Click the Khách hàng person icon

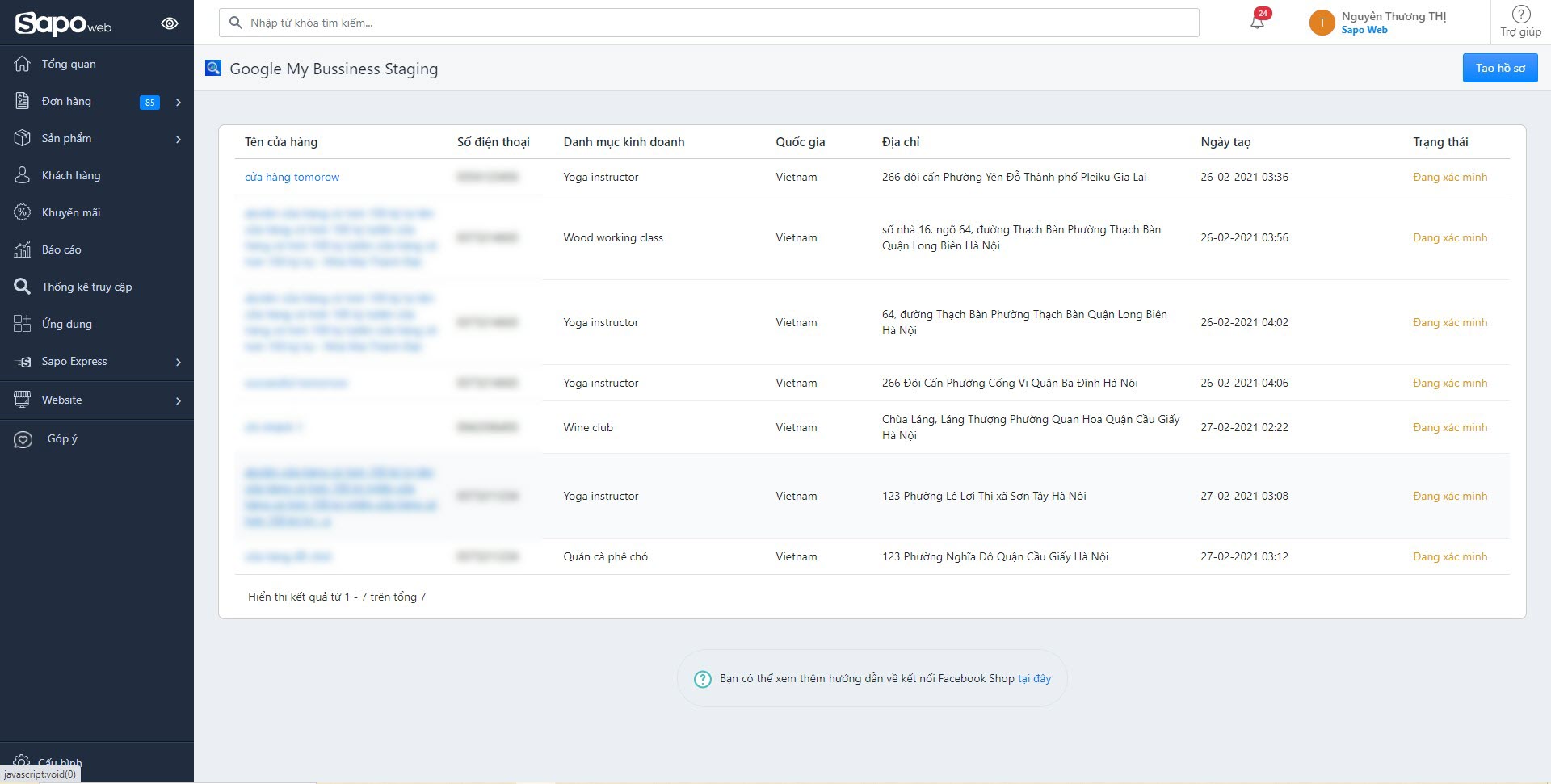(23, 175)
